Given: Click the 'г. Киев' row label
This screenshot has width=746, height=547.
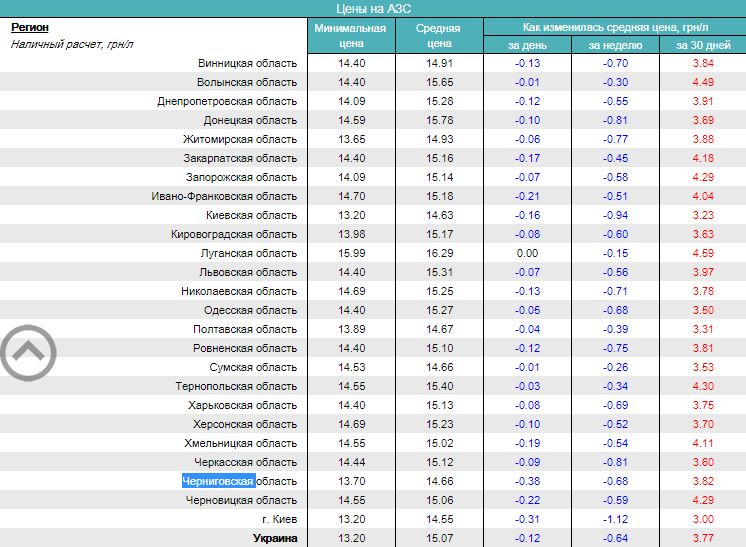Looking at the screenshot, I should tap(278, 520).
